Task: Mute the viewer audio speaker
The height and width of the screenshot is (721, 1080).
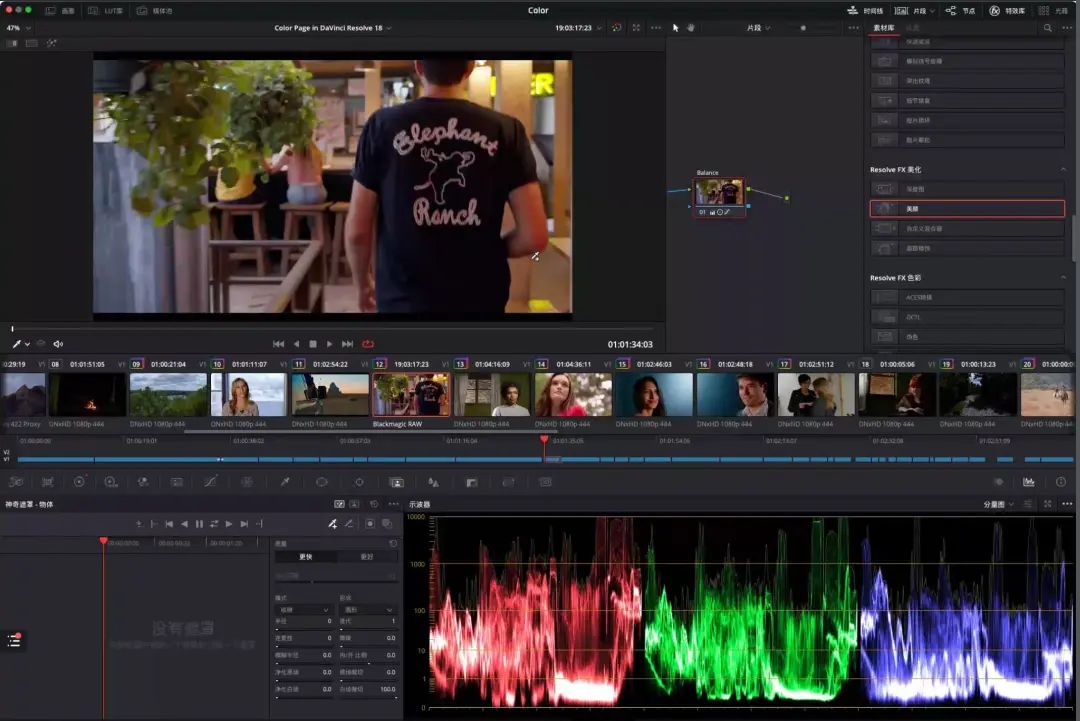Action: click(58, 344)
